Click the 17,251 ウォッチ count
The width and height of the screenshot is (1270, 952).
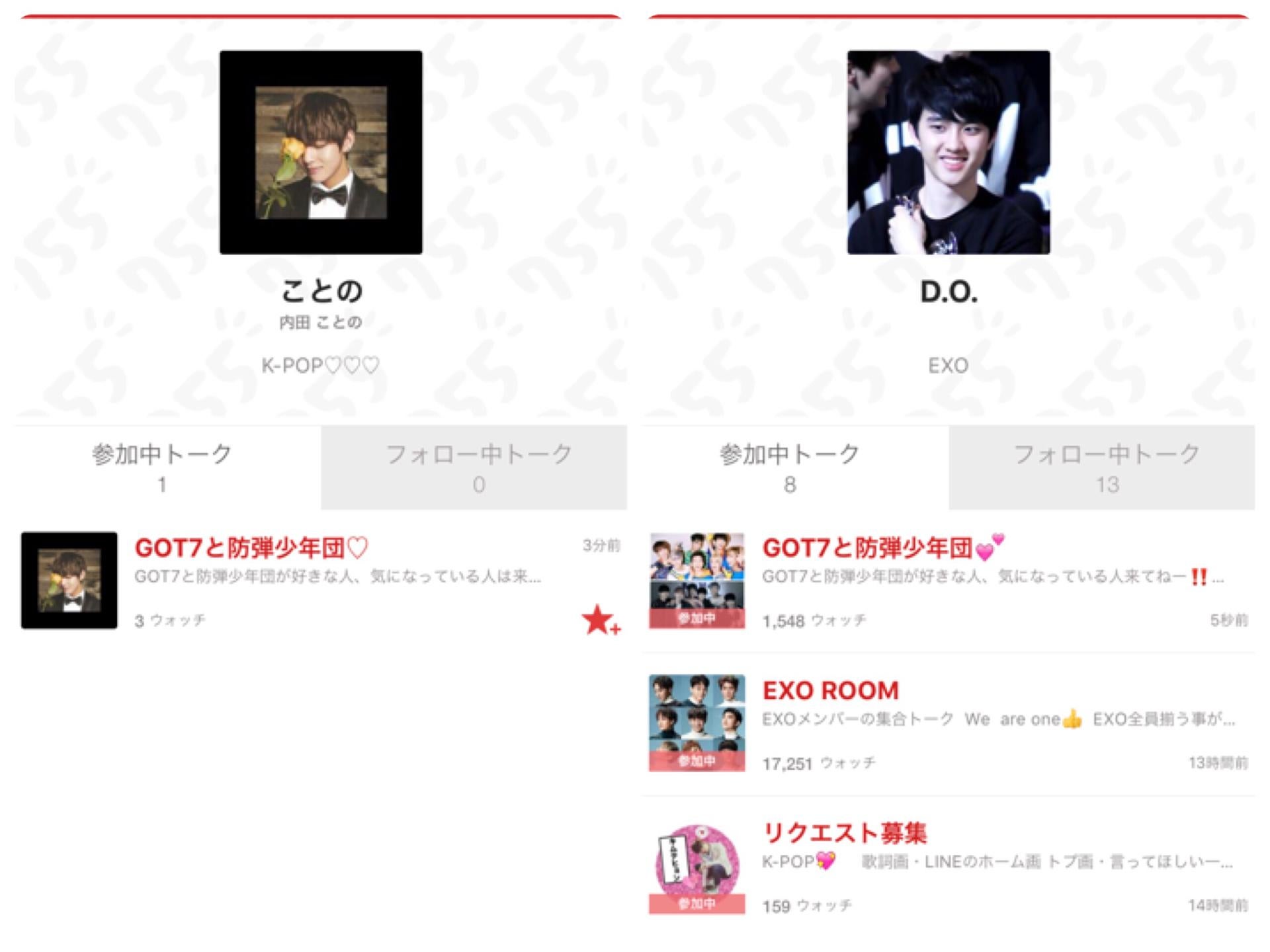tap(818, 764)
